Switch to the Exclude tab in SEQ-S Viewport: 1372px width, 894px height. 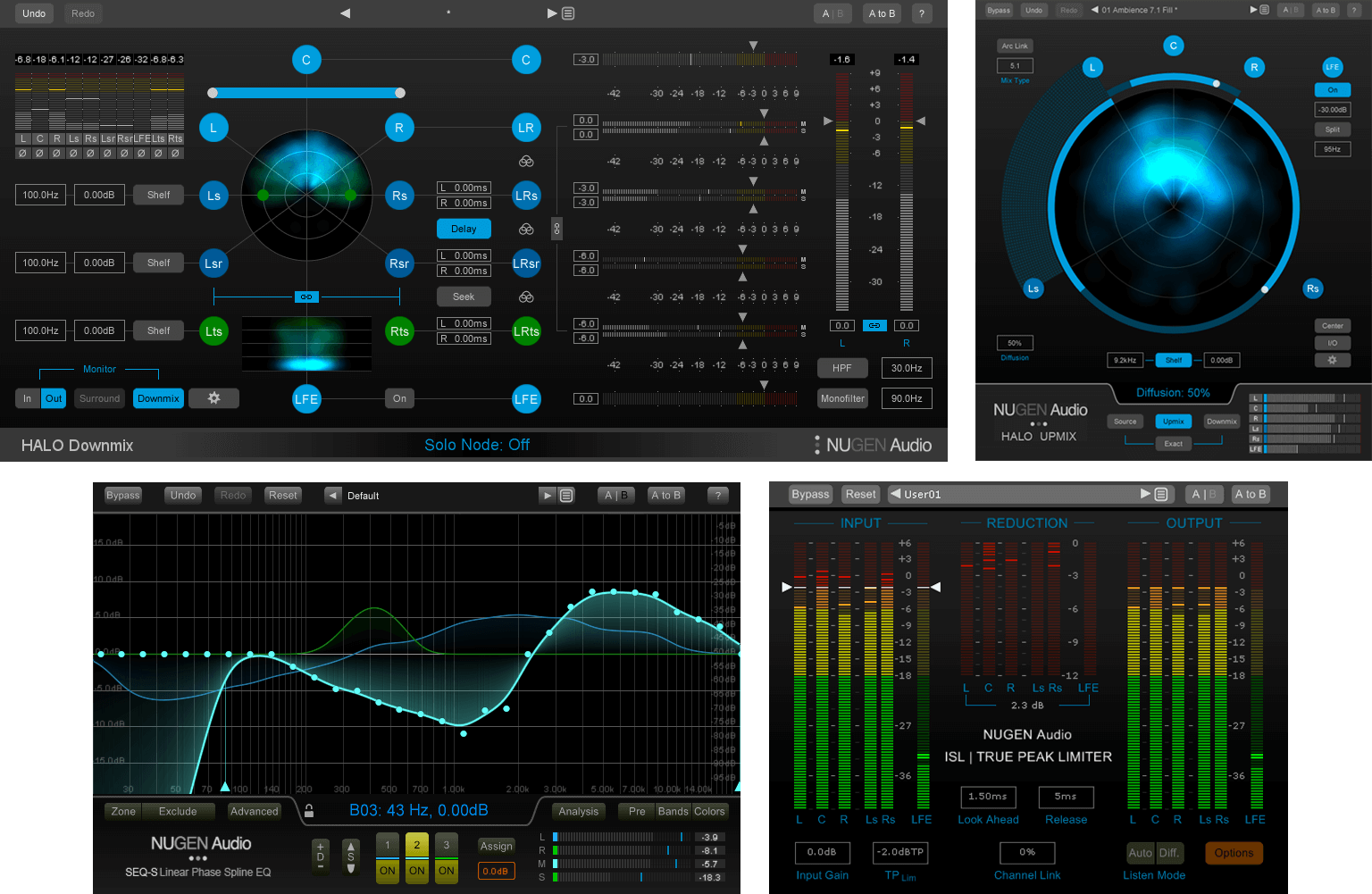coord(178,811)
